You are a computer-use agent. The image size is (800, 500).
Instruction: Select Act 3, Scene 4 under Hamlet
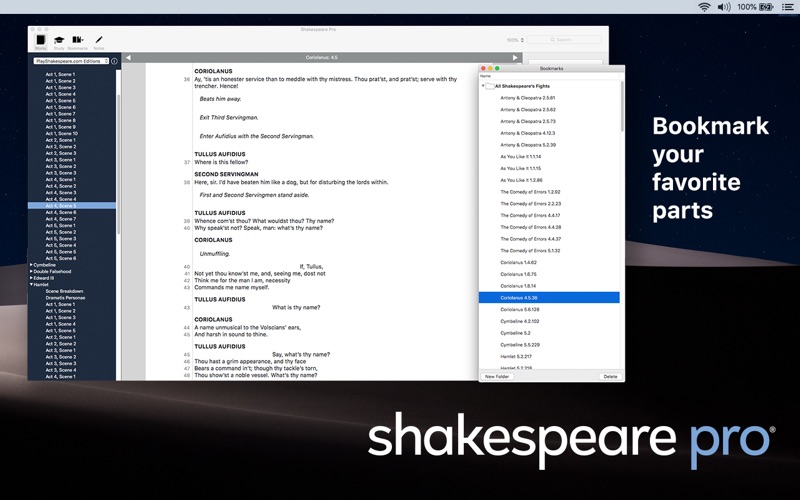click(x=60, y=370)
